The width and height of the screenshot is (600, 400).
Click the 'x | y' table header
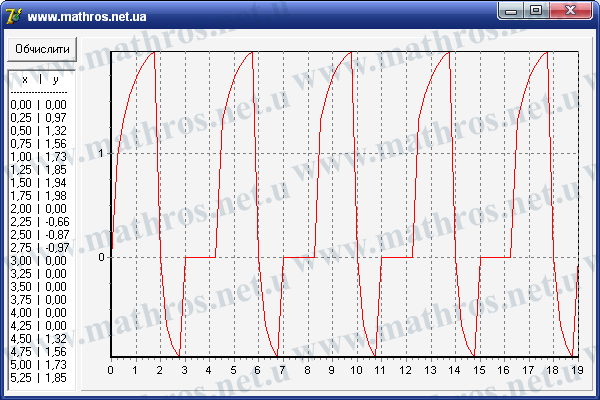point(40,80)
